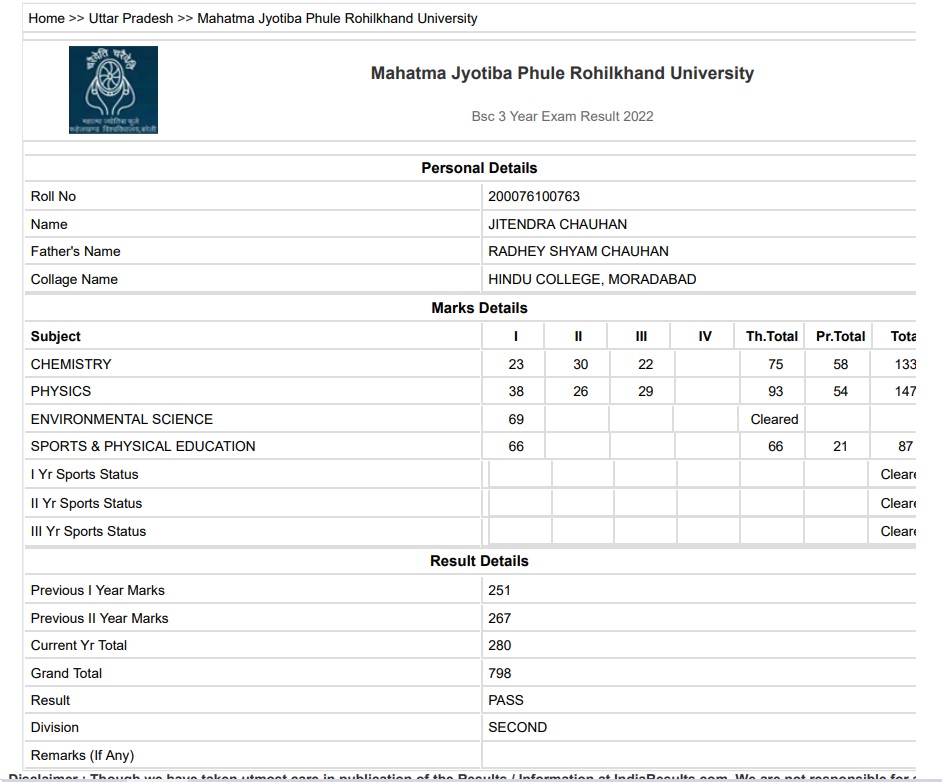The height and width of the screenshot is (782, 942).
Task: Select Current Yr Total value 280
Action: click(499, 646)
